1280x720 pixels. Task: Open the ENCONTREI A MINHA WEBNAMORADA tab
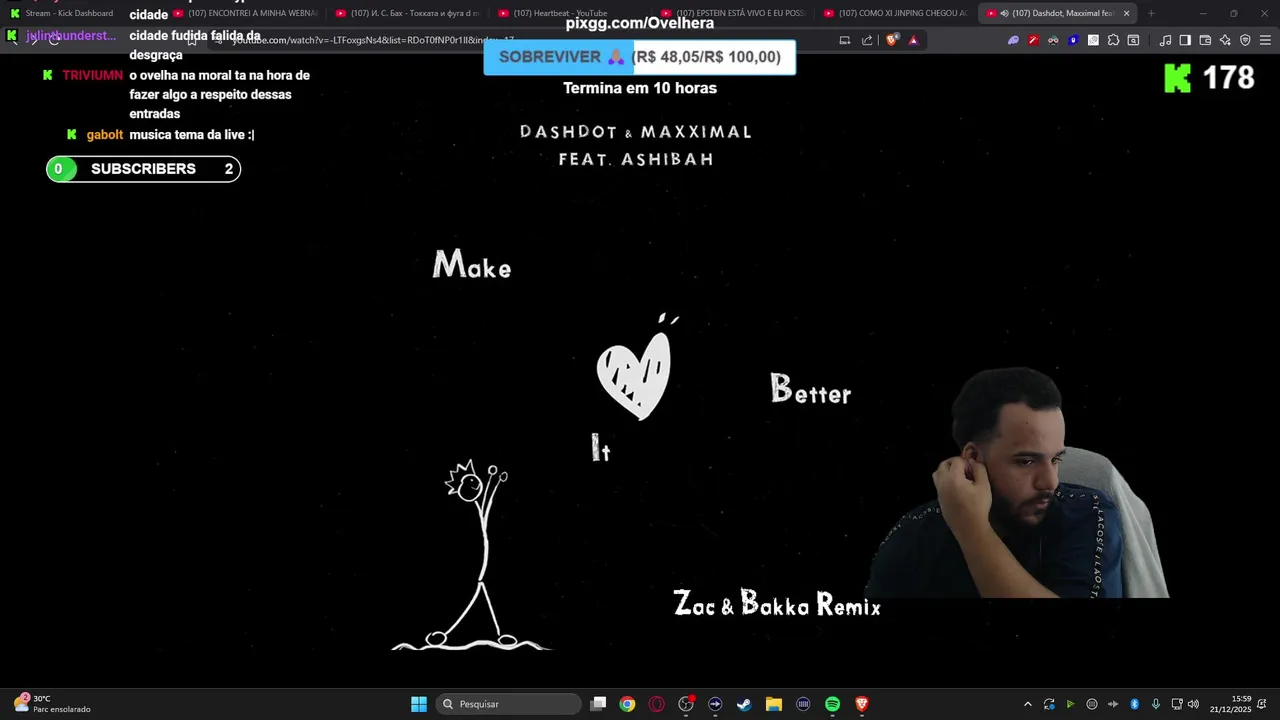(247, 13)
